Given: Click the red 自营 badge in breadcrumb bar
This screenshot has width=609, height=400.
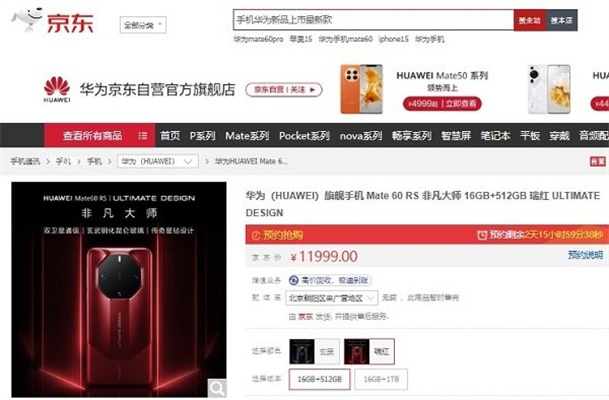Looking at the screenshot, I should (x=597, y=162).
